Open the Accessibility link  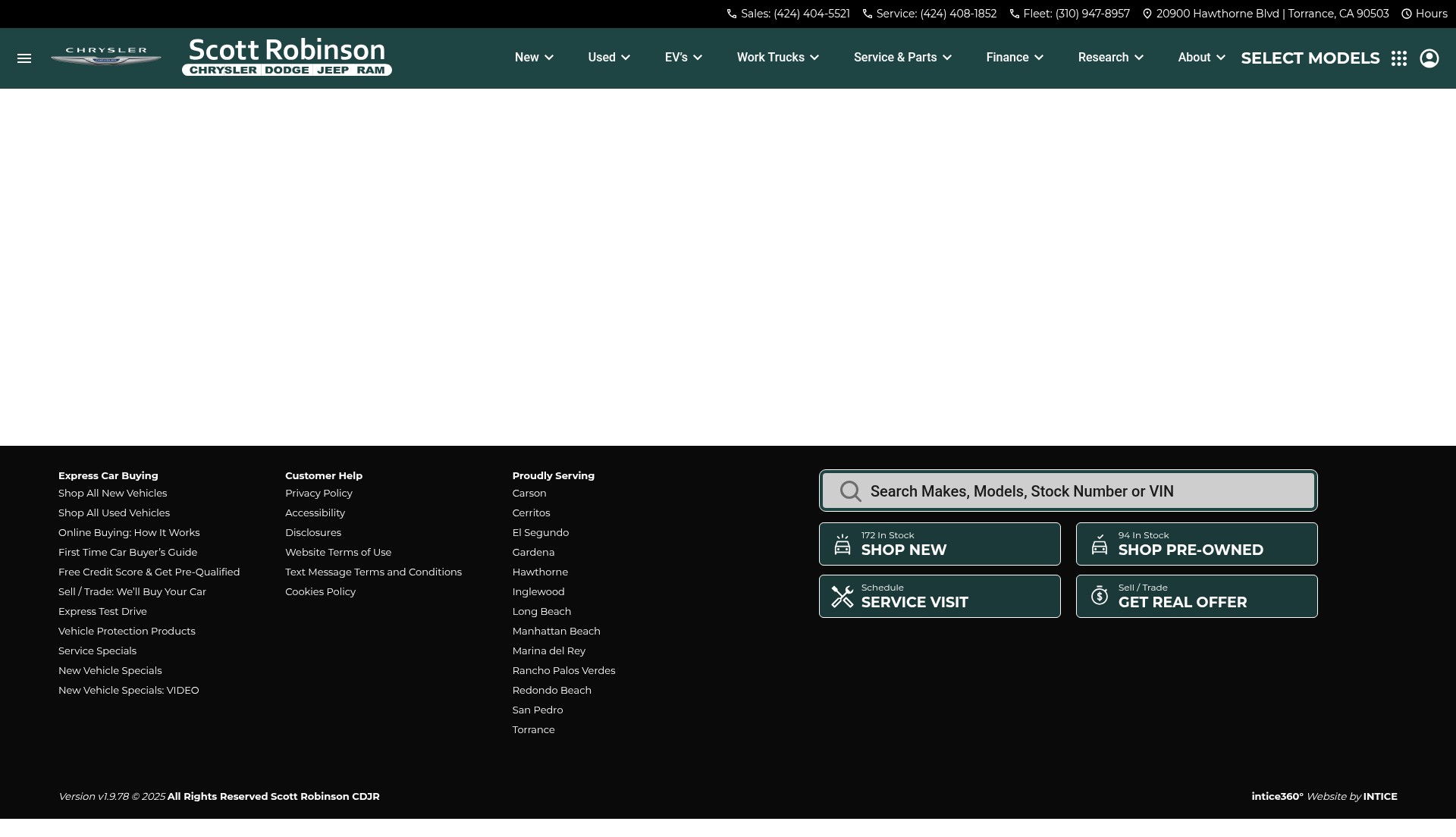click(315, 513)
